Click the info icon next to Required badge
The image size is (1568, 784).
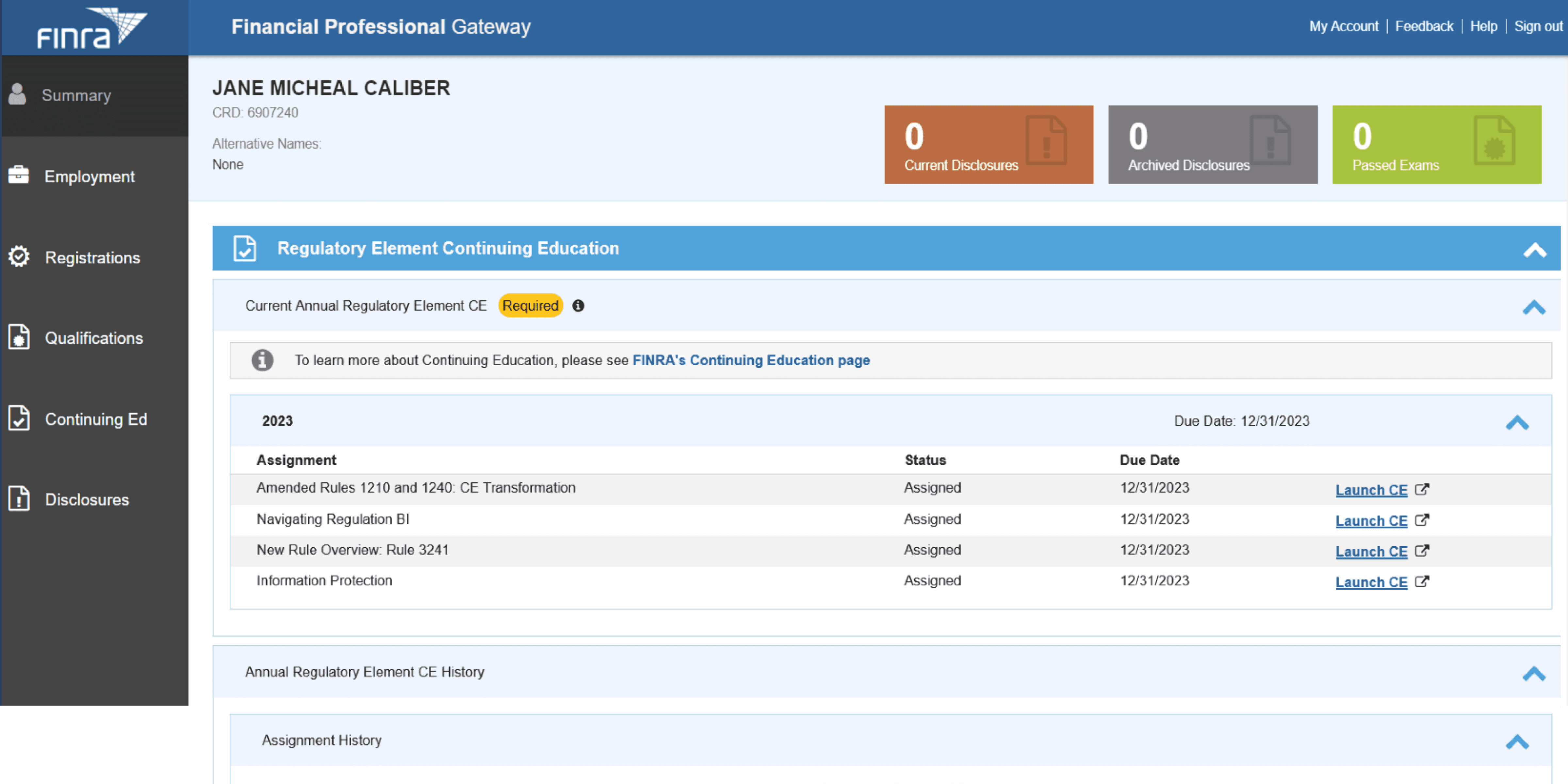pos(578,305)
